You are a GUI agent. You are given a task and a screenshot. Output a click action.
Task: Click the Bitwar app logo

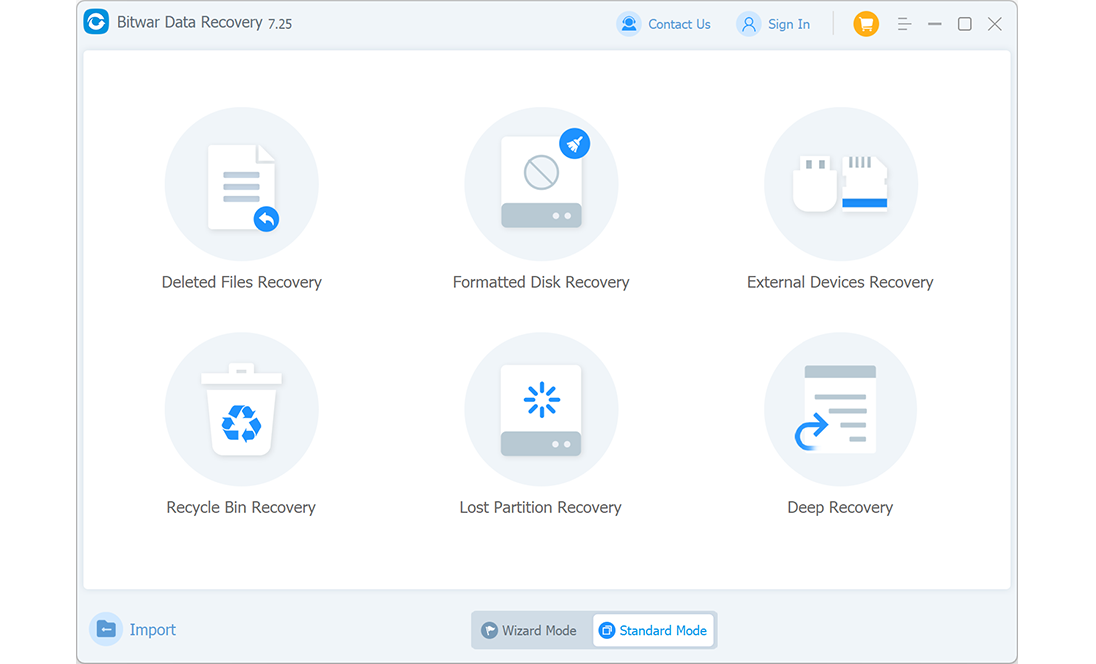point(96,22)
